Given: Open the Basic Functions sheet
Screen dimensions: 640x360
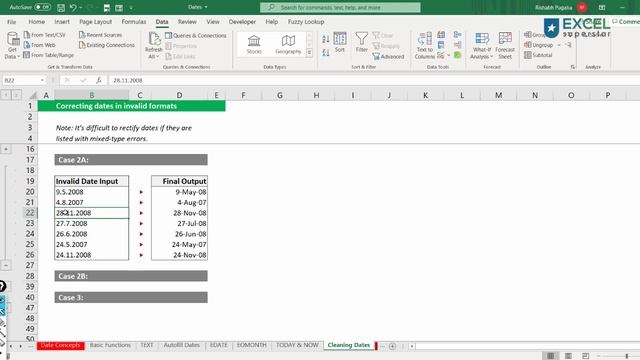Looking at the screenshot, I should tap(110, 345).
